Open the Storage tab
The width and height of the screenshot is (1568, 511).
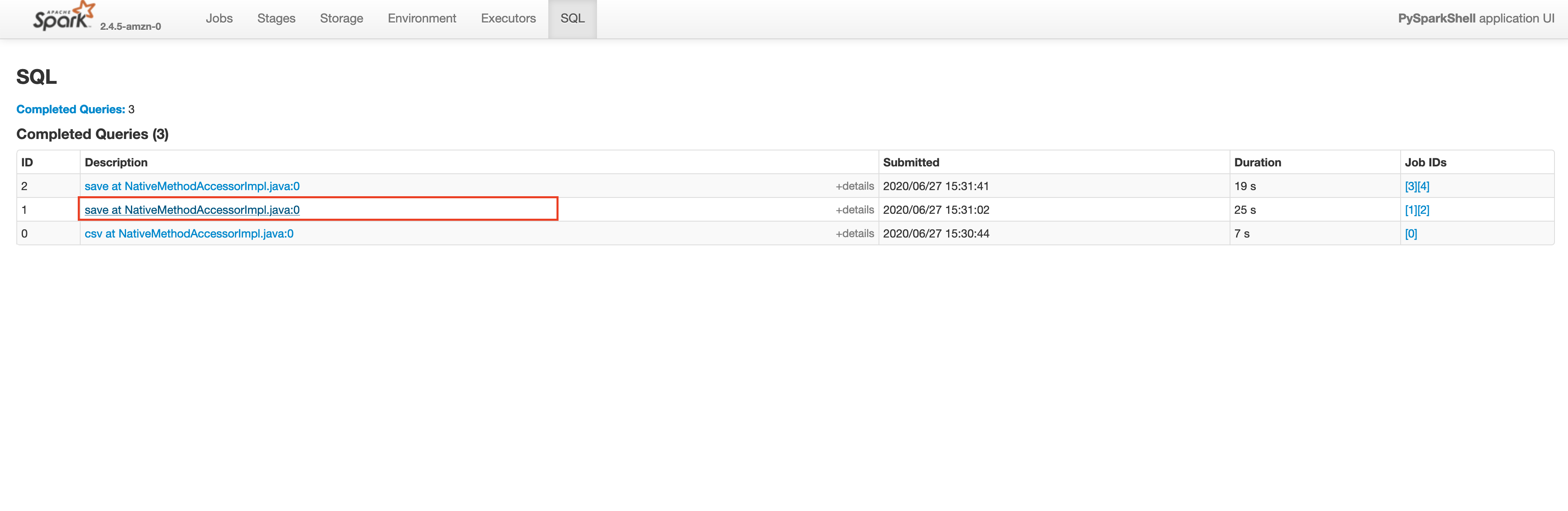341,18
